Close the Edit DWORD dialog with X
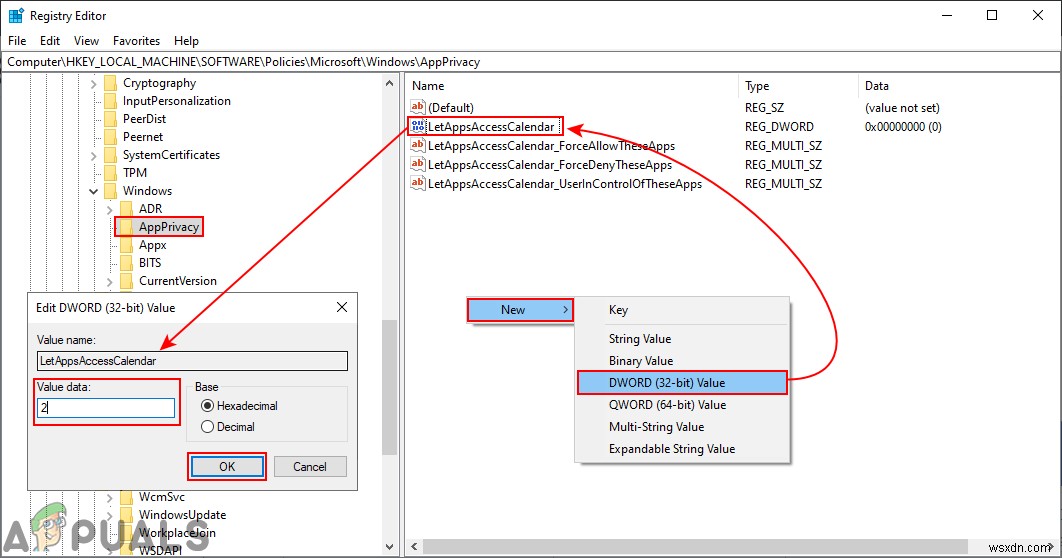 (x=342, y=307)
